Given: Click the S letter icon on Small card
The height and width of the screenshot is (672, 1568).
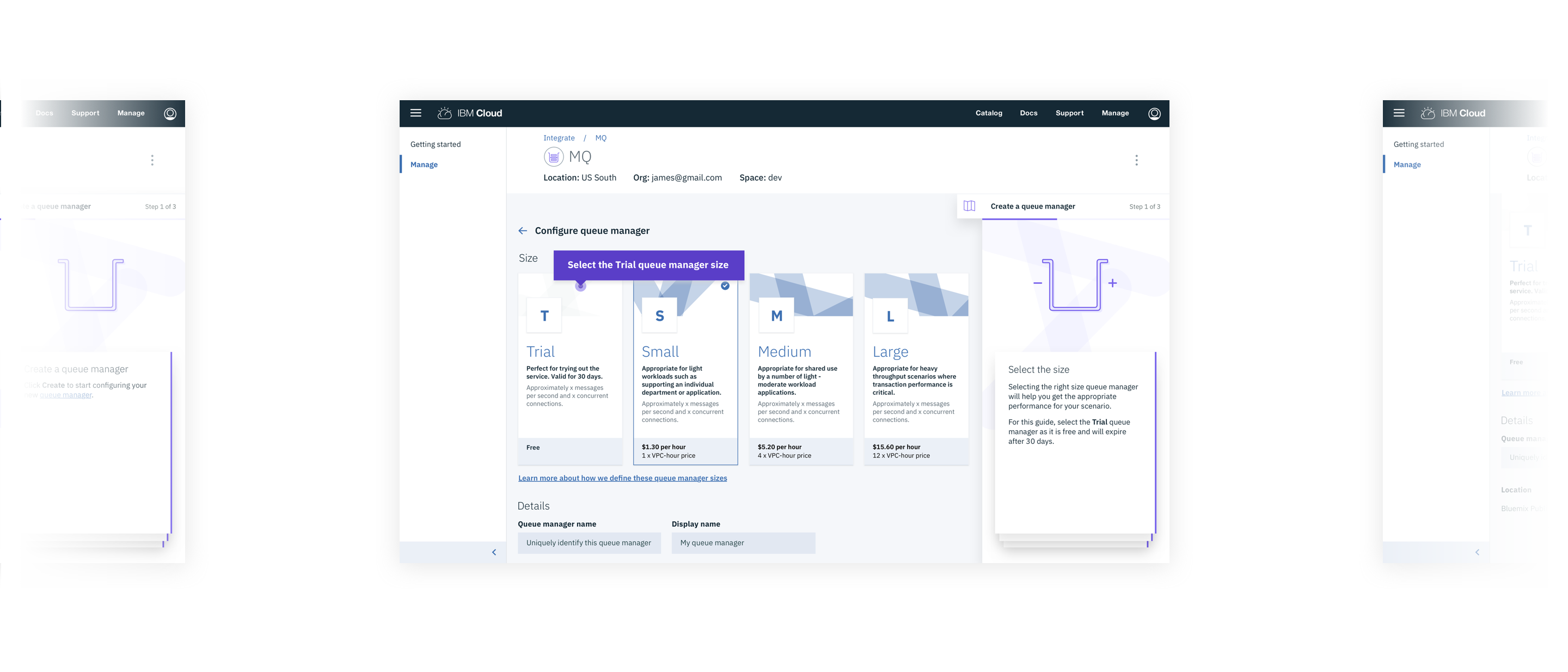Looking at the screenshot, I should pyautogui.click(x=659, y=315).
